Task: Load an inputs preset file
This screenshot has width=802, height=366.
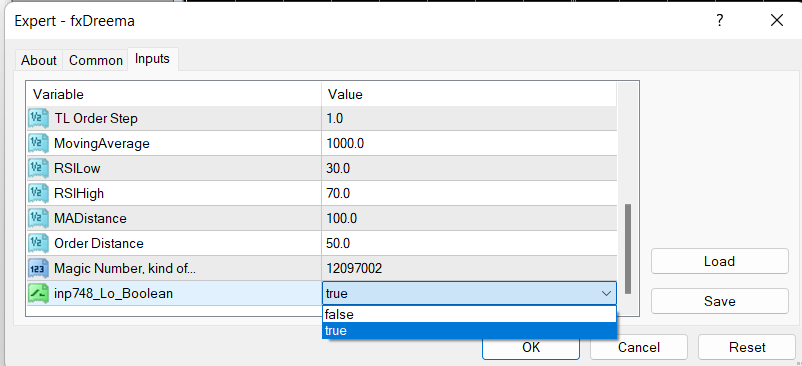Action: coord(720,261)
